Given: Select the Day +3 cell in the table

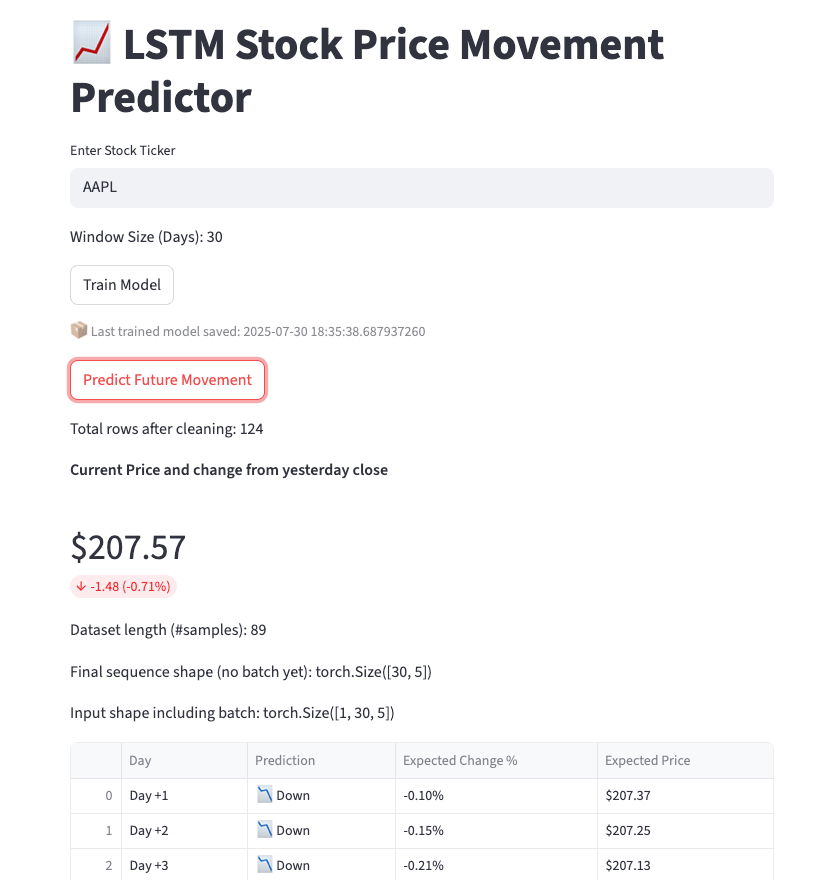Looking at the screenshot, I should [x=149, y=865].
